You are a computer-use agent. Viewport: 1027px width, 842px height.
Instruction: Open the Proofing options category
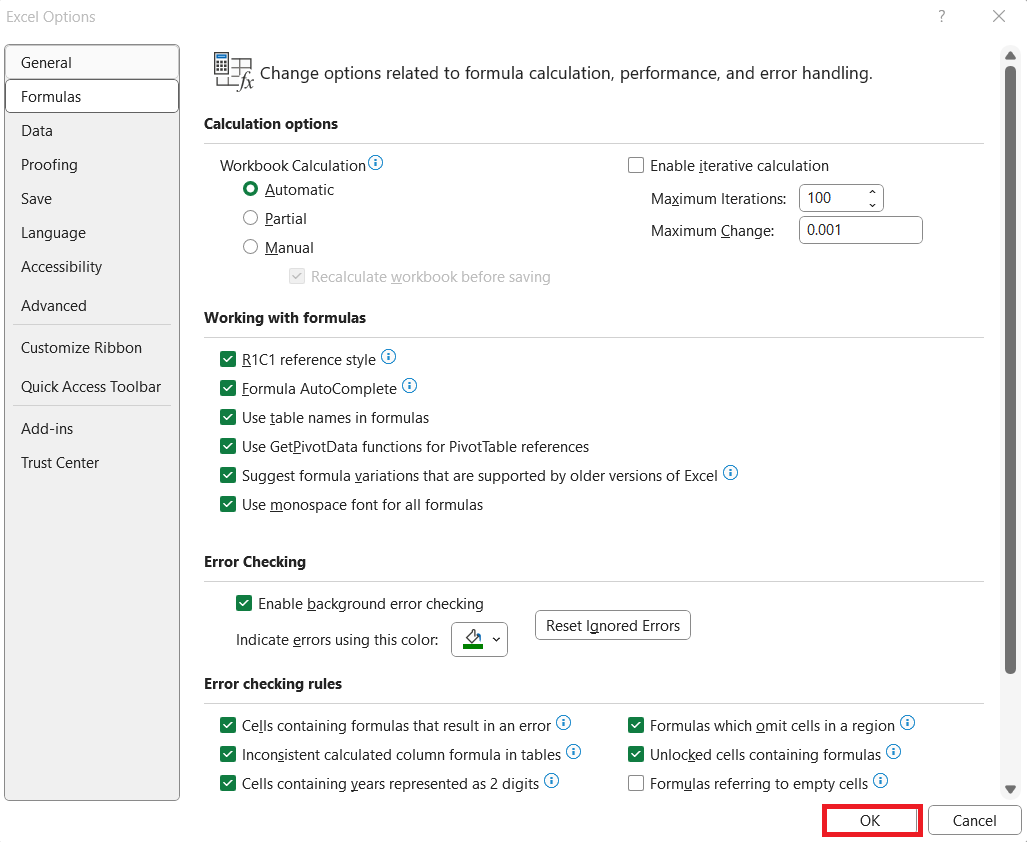coord(92,164)
